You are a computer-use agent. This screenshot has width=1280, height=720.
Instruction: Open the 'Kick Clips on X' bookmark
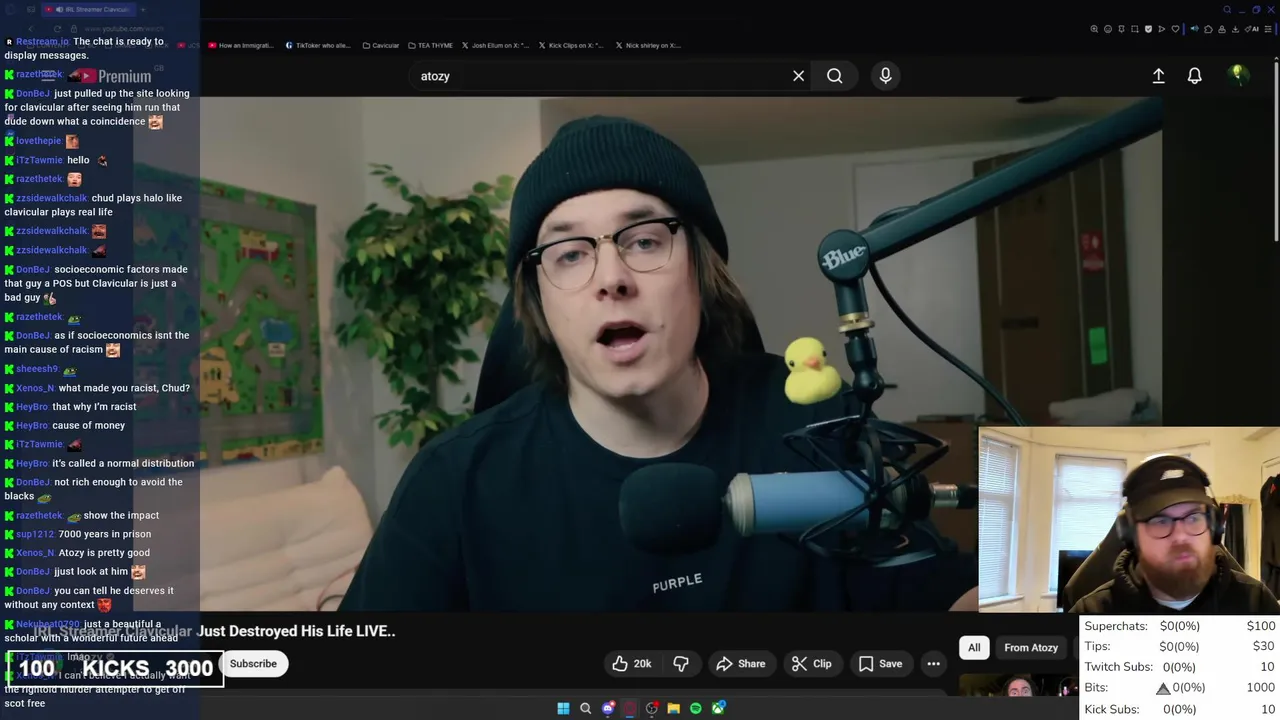[572, 45]
